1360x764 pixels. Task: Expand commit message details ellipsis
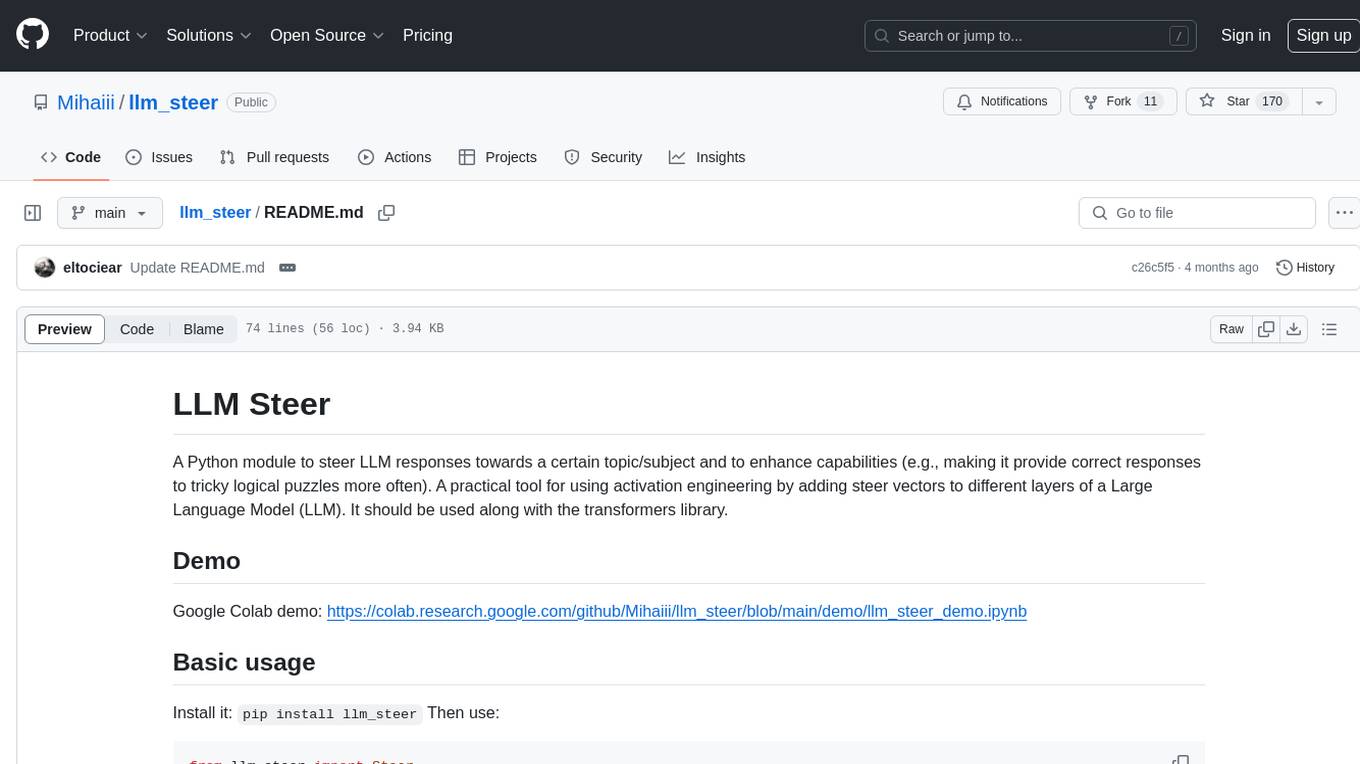point(287,268)
